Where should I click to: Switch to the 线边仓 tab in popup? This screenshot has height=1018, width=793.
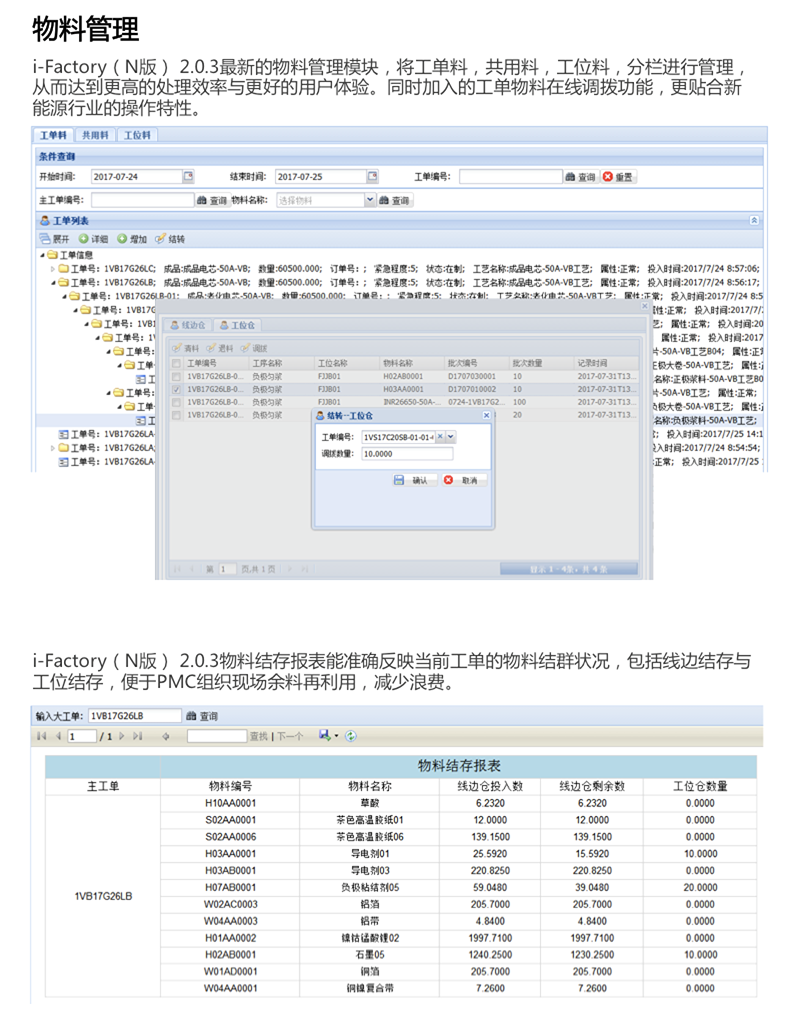coord(187,325)
